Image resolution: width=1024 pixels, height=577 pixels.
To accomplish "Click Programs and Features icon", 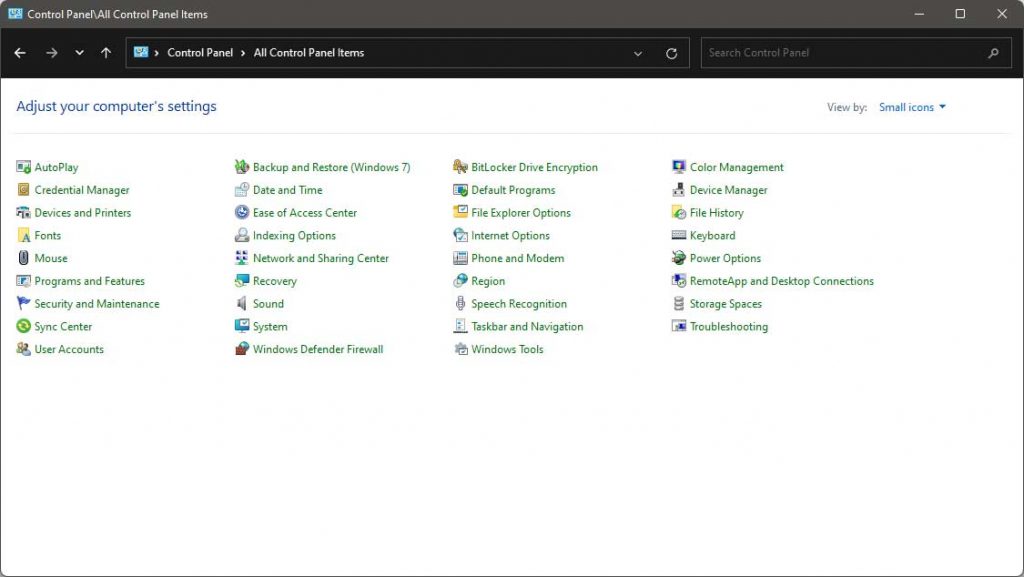I will tap(24, 281).
